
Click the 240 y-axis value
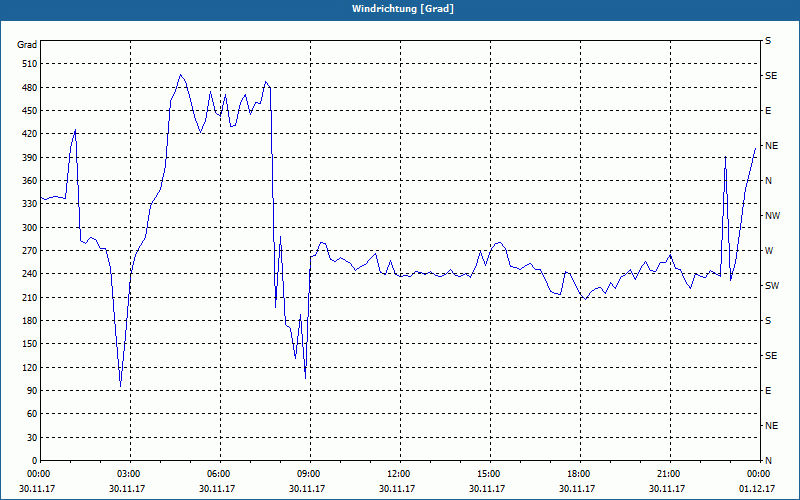29,273
